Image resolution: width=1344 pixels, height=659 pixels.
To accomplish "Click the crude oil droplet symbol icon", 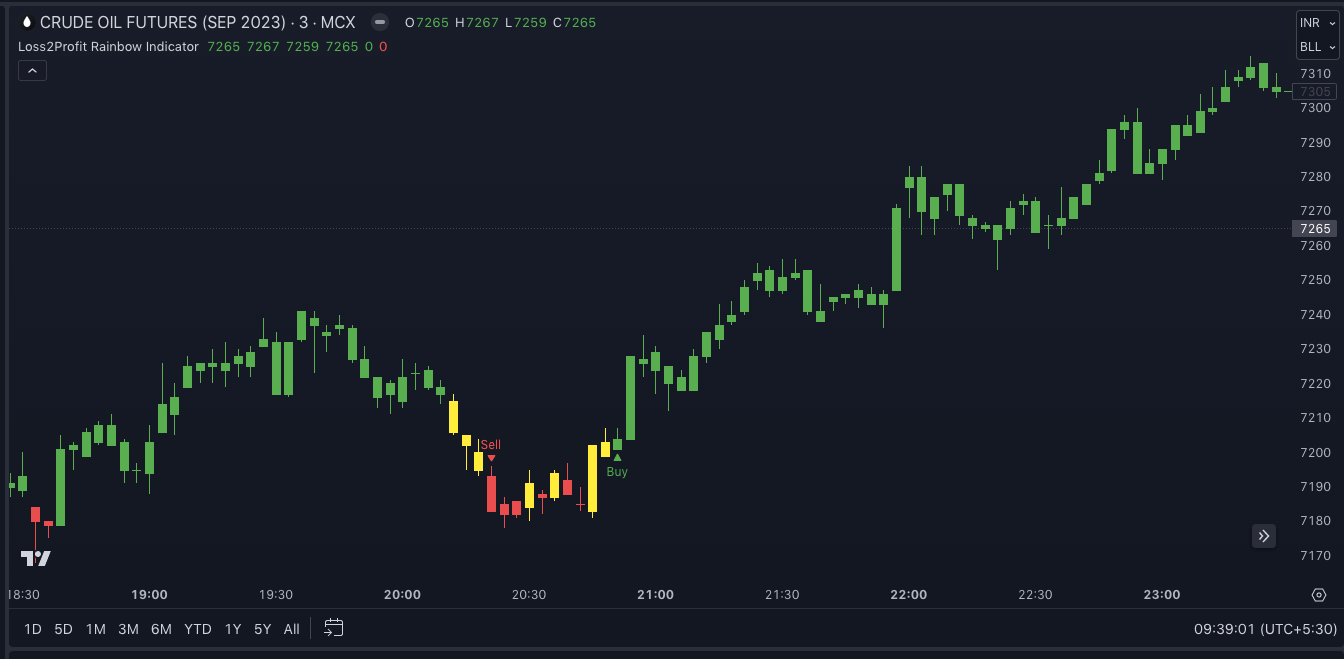I will [x=26, y=22].
